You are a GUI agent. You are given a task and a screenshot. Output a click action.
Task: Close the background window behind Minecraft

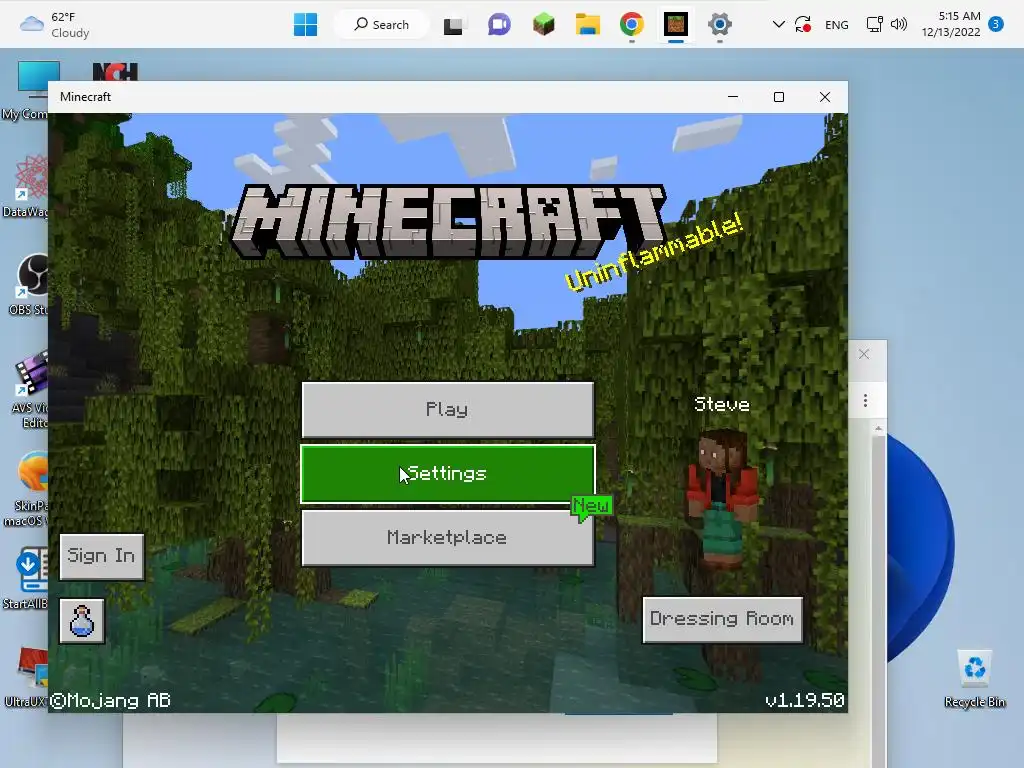click(x=864, y=354)
